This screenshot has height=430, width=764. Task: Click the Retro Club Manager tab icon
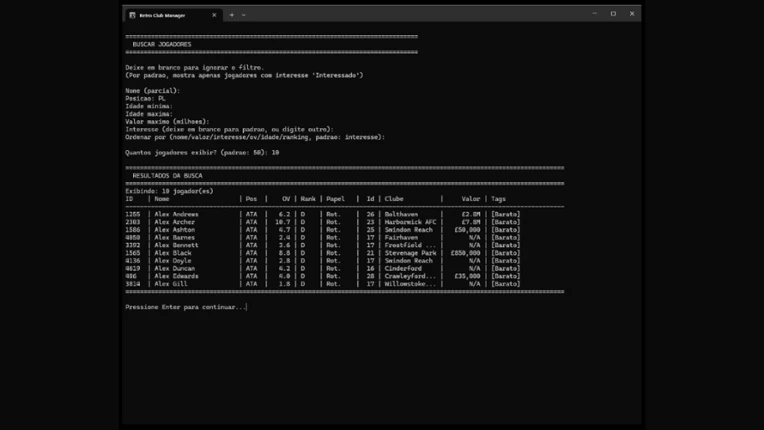pos(132,15)
